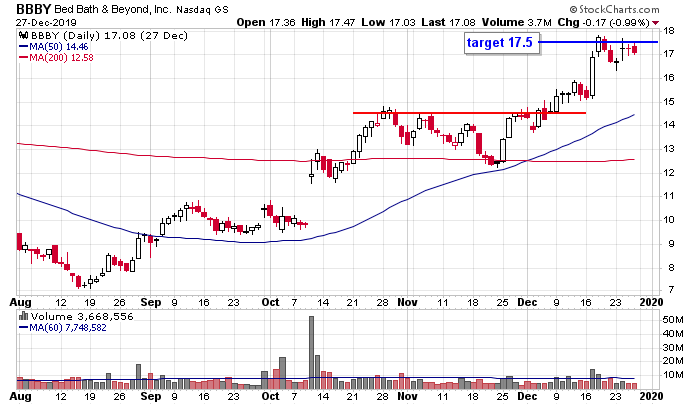This screenshot has width=700, height=405.
Task: Click the 2020 label on the price chart axis
Action: coord(651,302)
